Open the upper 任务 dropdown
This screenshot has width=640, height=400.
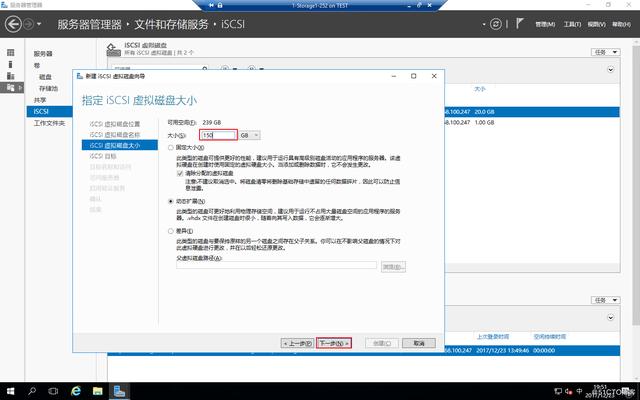605,52
